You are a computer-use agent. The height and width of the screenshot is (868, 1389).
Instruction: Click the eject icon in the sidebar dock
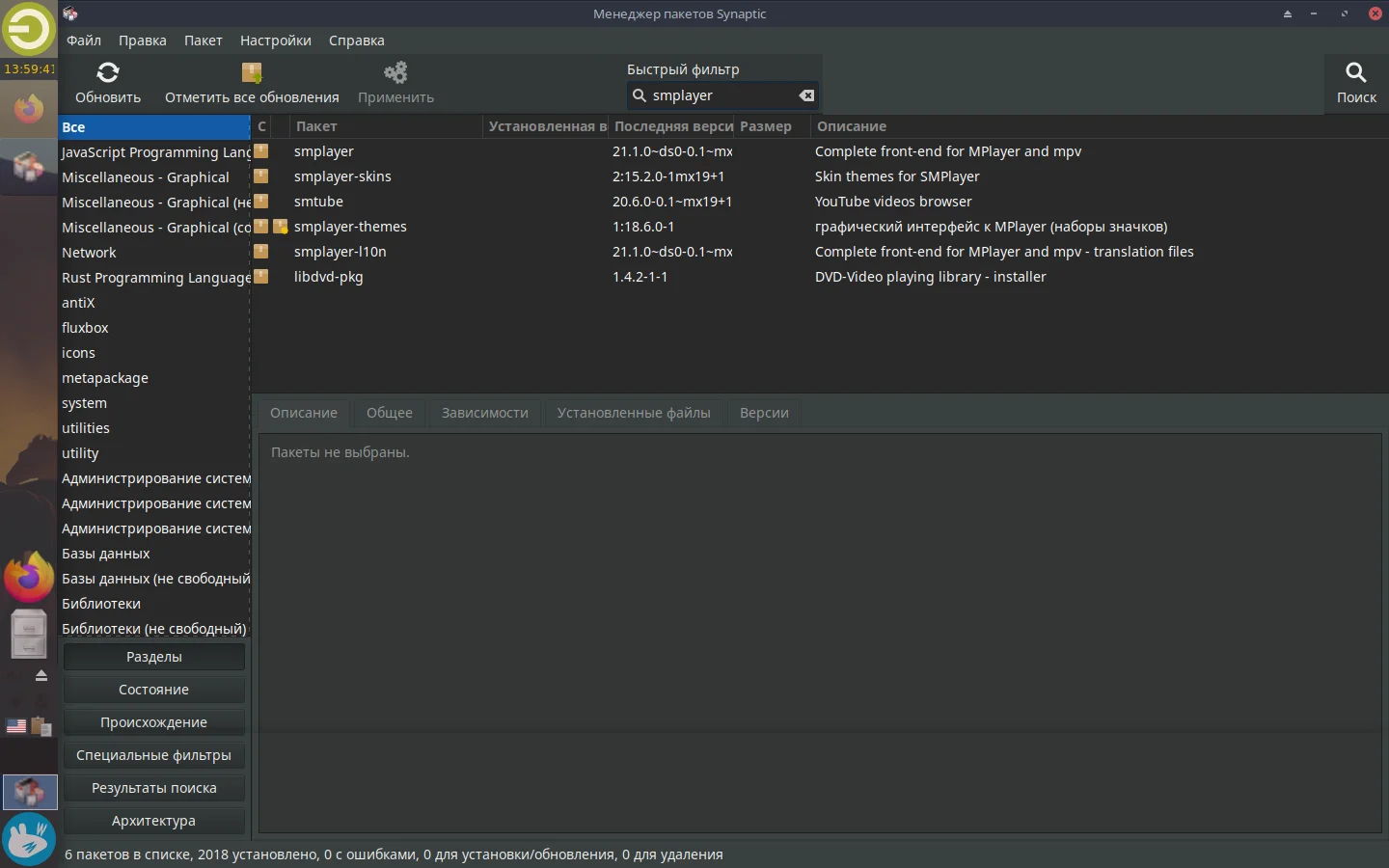coord(41,676)
